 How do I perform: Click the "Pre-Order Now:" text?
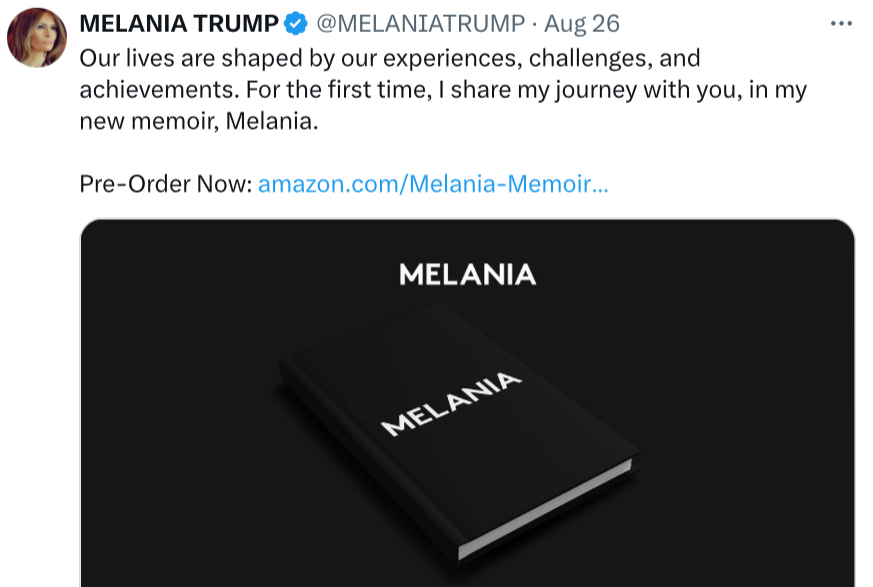[165, 184]
